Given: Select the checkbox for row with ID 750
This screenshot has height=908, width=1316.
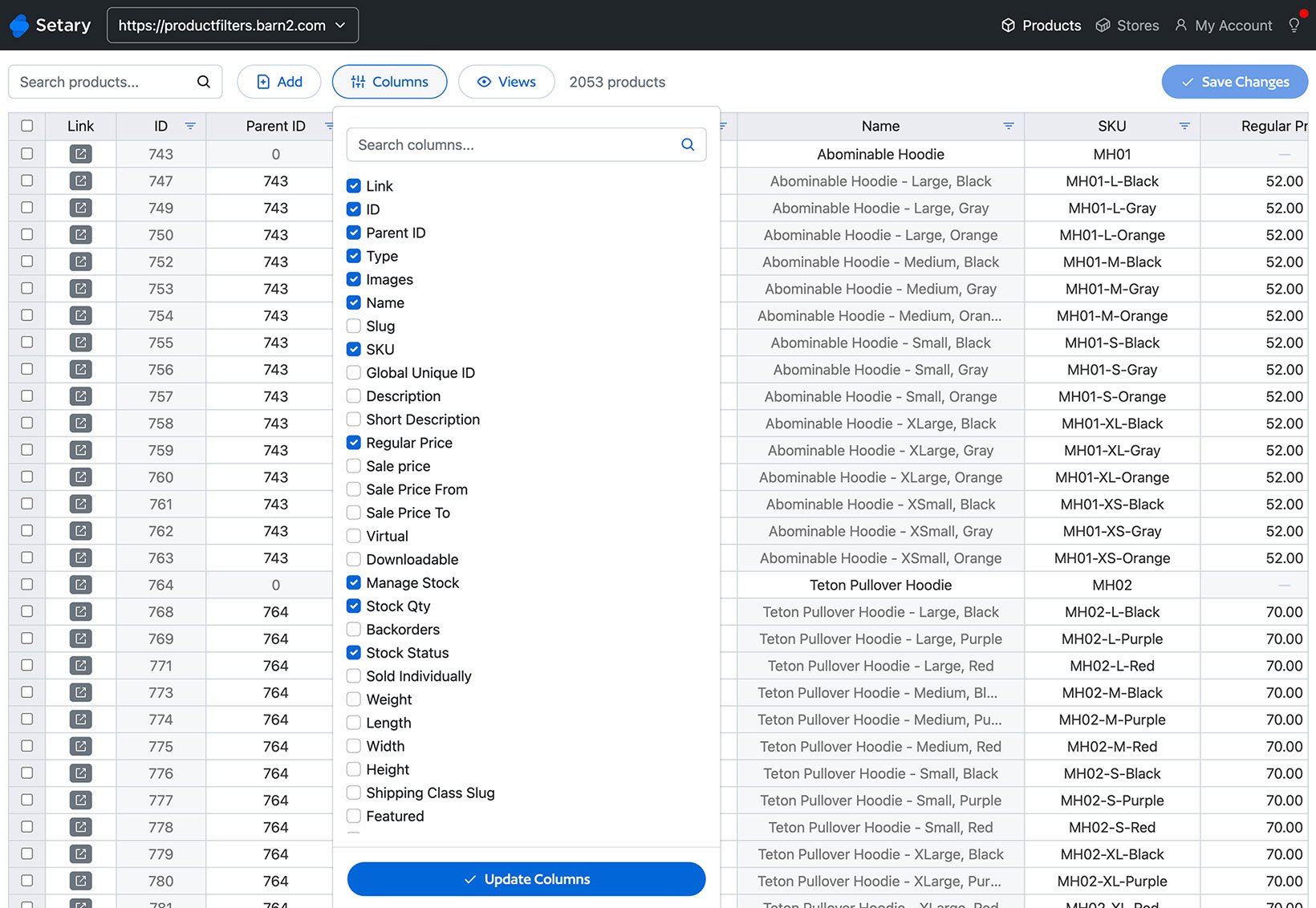Looking at the screenshot, I should pos(26,234).
